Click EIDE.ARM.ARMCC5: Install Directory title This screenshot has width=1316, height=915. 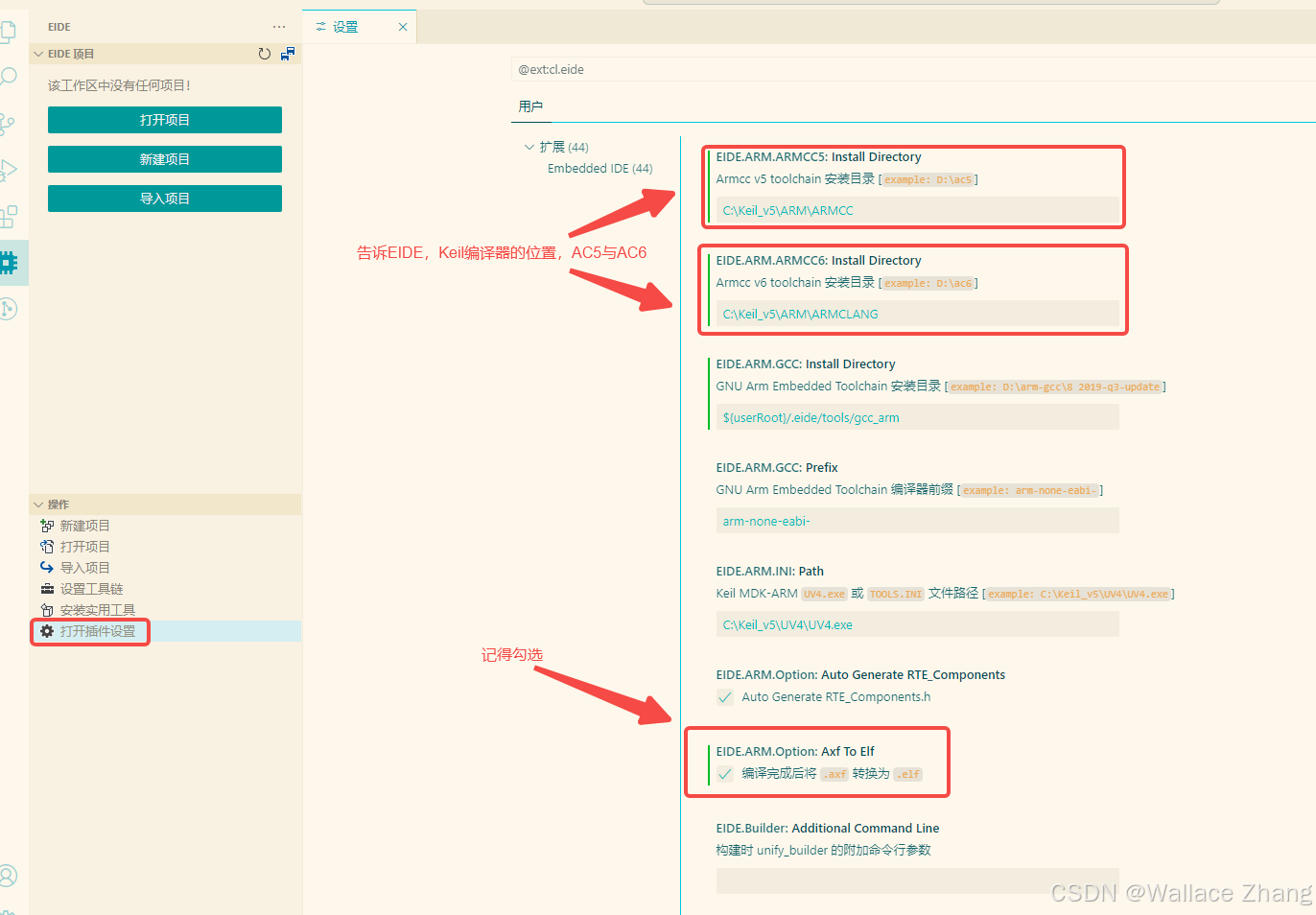click(818, 157)
